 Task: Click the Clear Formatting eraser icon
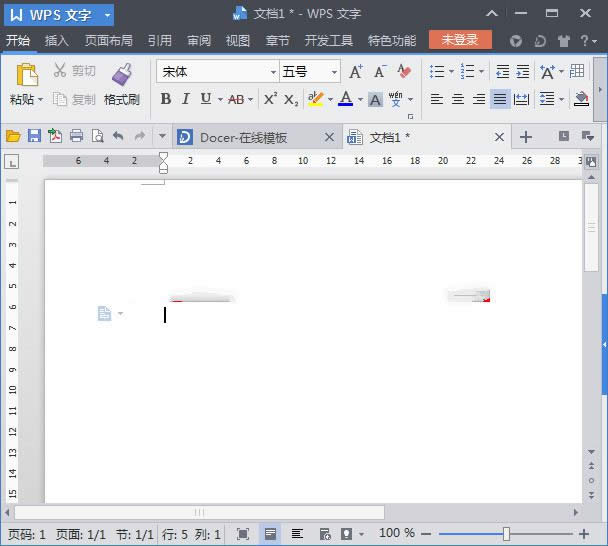(404, 72)
